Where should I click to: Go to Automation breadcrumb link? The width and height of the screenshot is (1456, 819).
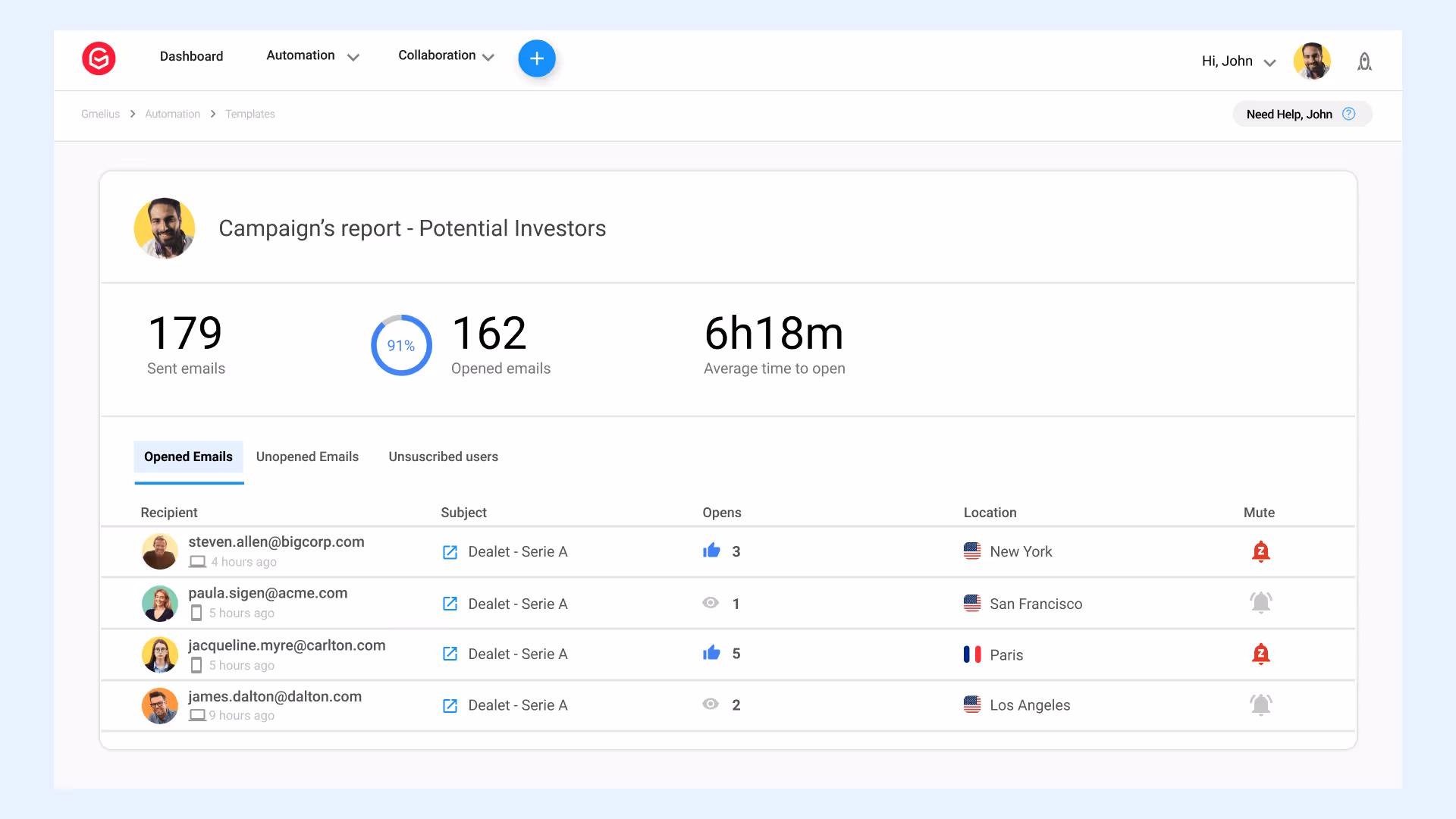(172, 114)
